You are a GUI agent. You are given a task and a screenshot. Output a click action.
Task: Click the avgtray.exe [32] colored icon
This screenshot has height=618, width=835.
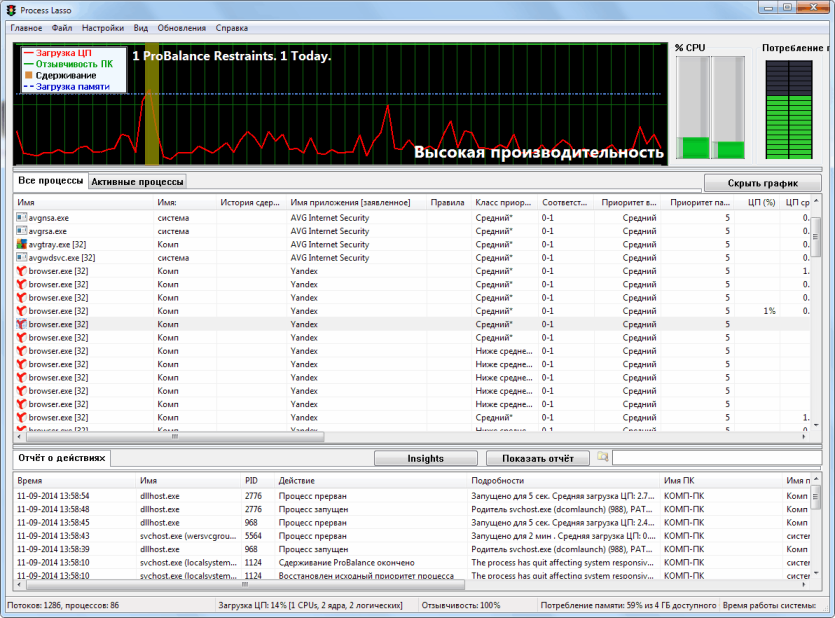(x=21, y=244)
